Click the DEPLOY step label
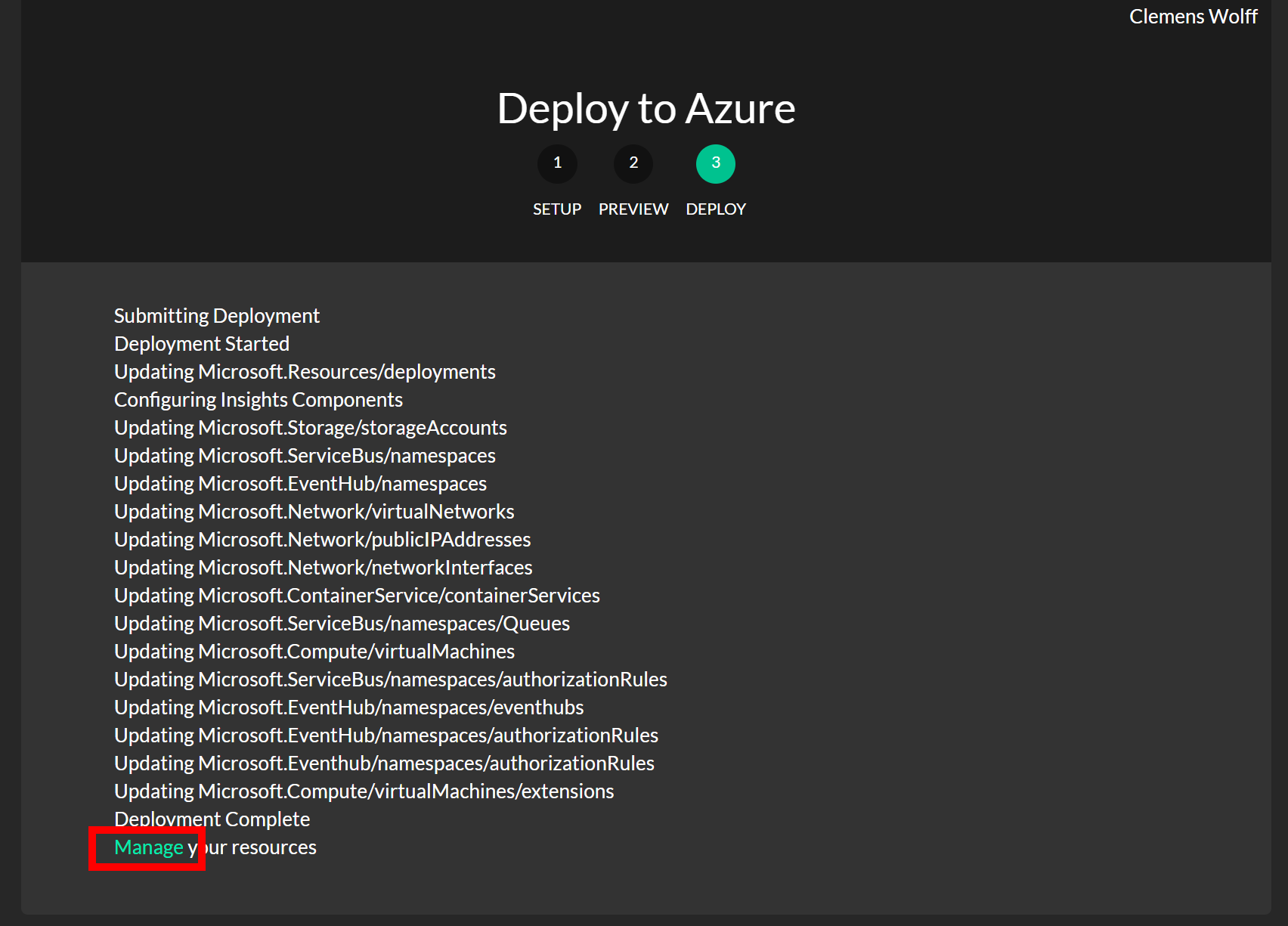The image size is (1288, 926). pos(716,209)
